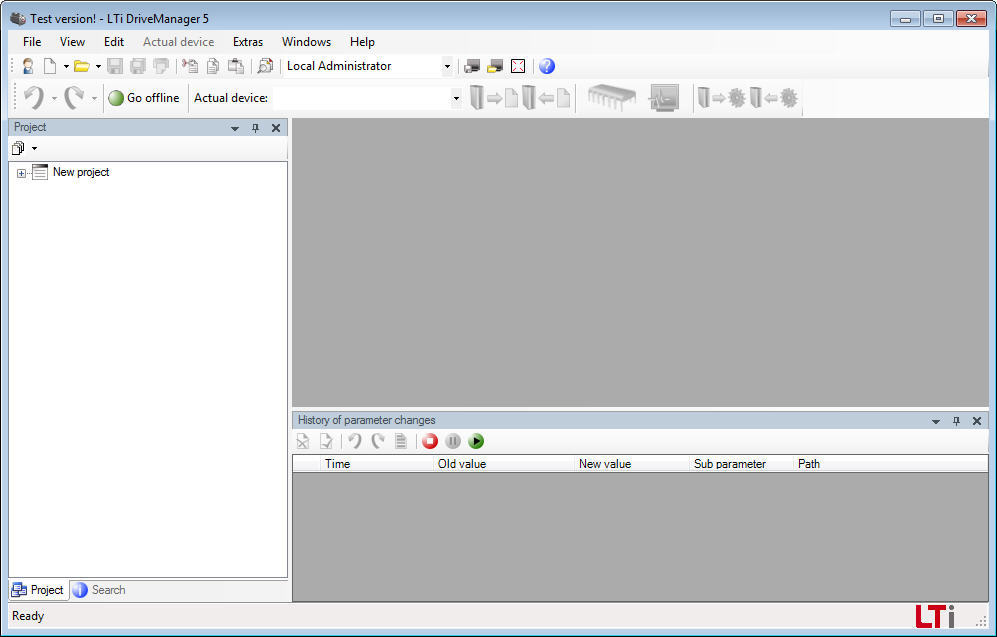Image resolution: width=997 pixels, height=637 pixels.
Task: Close the Project panel
Action: pos(276,128)
